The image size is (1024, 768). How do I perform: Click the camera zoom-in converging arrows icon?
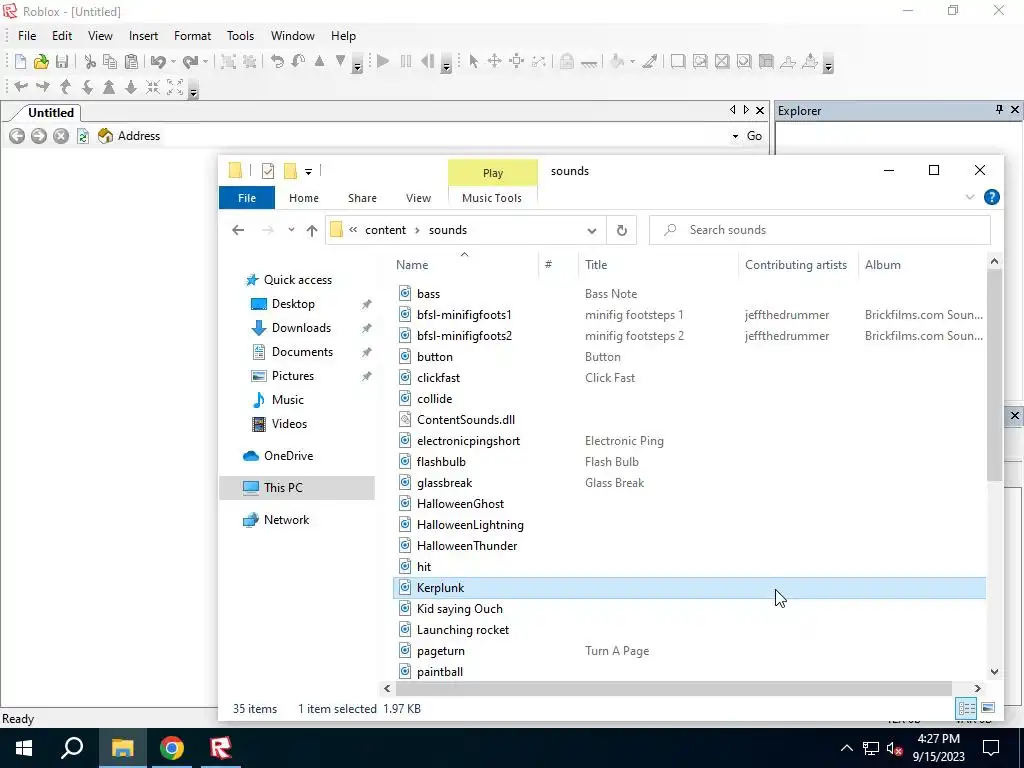(x=153, y=87)
